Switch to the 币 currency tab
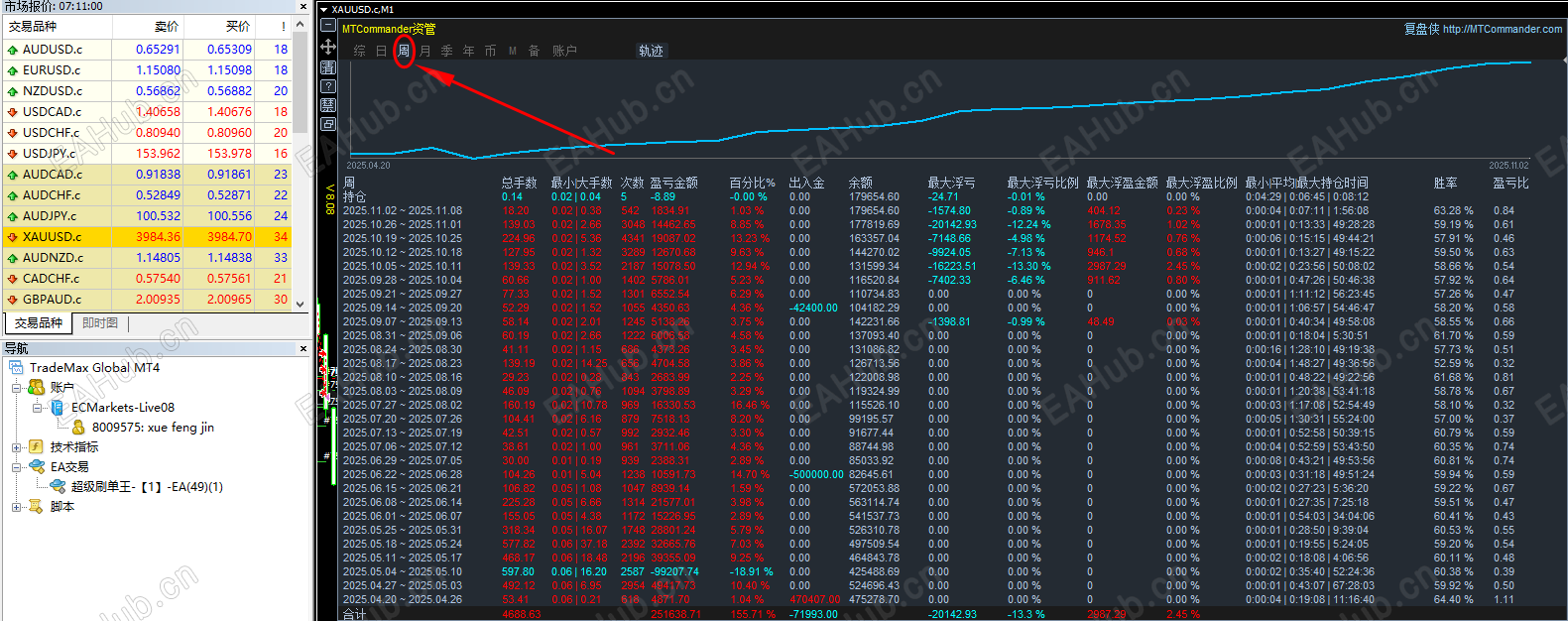This screenshot has height=621, width=1568. (491, 51)
